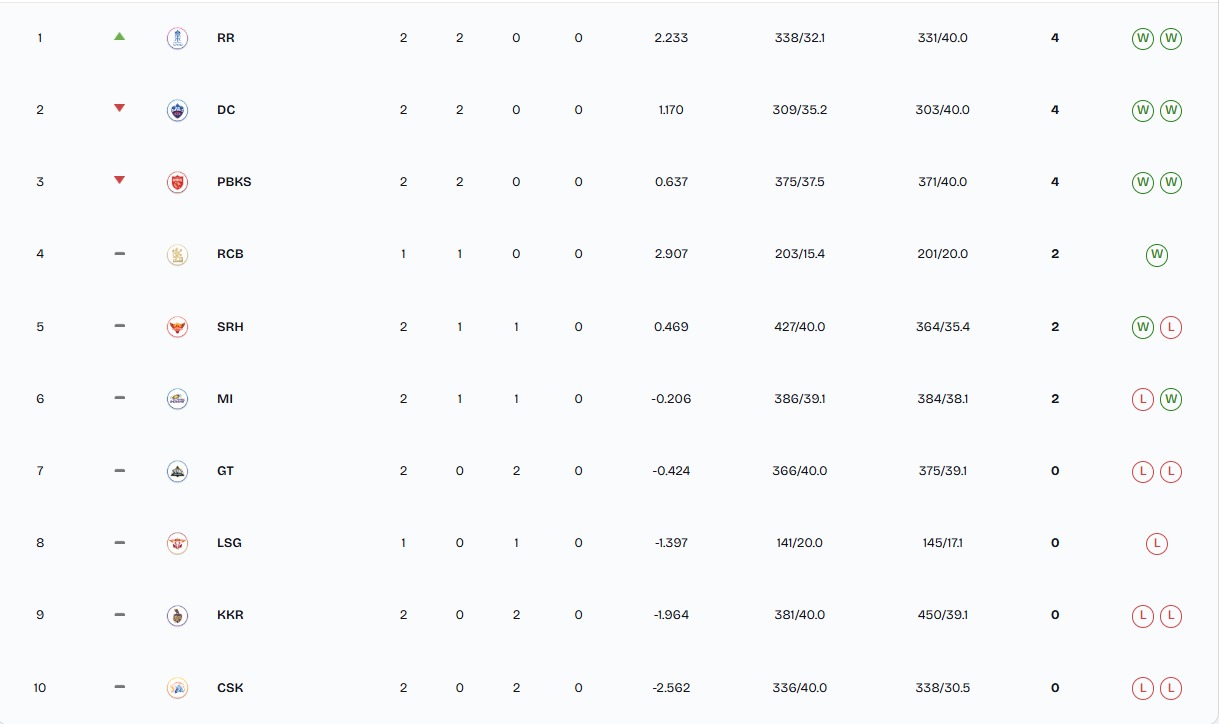Click the Chennai Super Kings logo
This screenshot has height=724, width=1219.
[177, 688]
